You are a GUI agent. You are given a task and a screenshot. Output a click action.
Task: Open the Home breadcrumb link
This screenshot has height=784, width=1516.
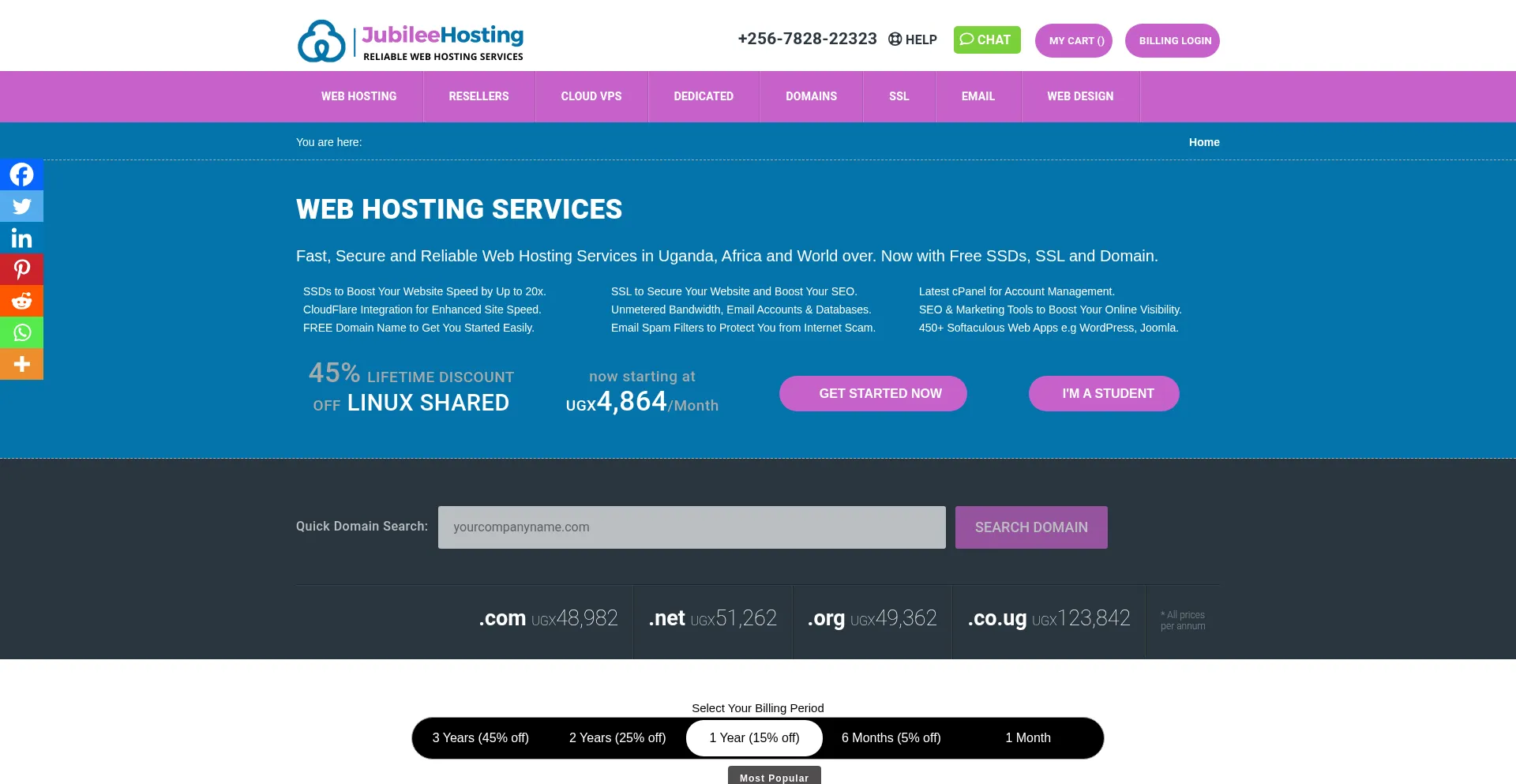click(1204, 142)
